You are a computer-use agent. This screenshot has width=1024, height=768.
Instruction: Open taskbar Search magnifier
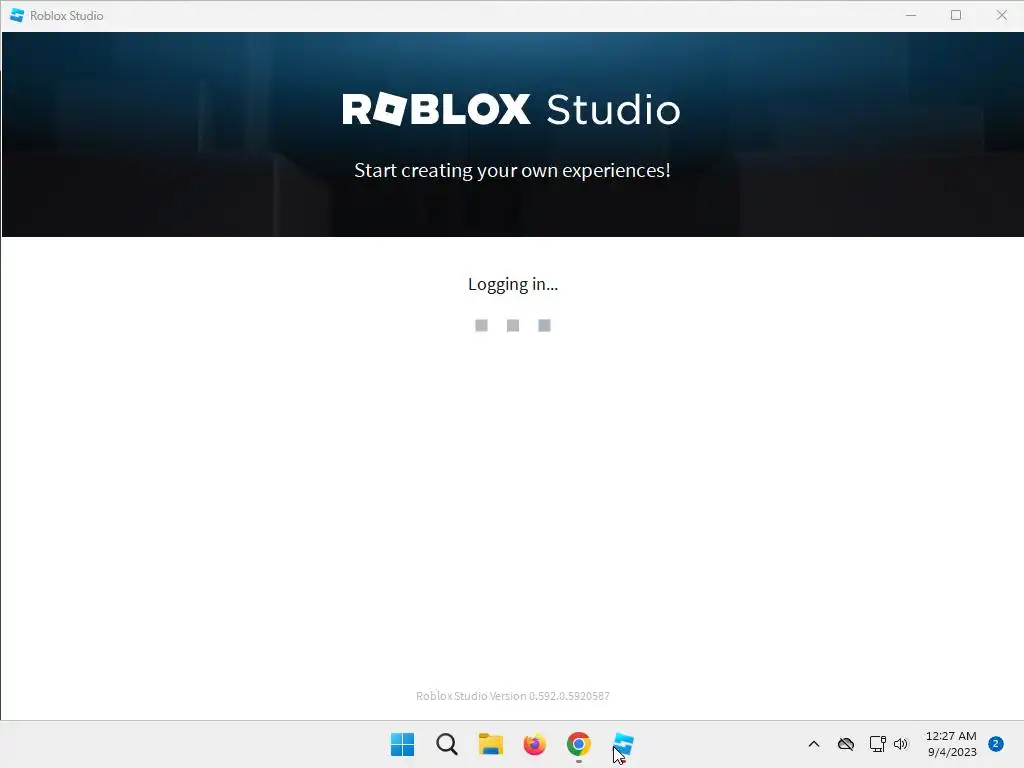tap(447, 744)
